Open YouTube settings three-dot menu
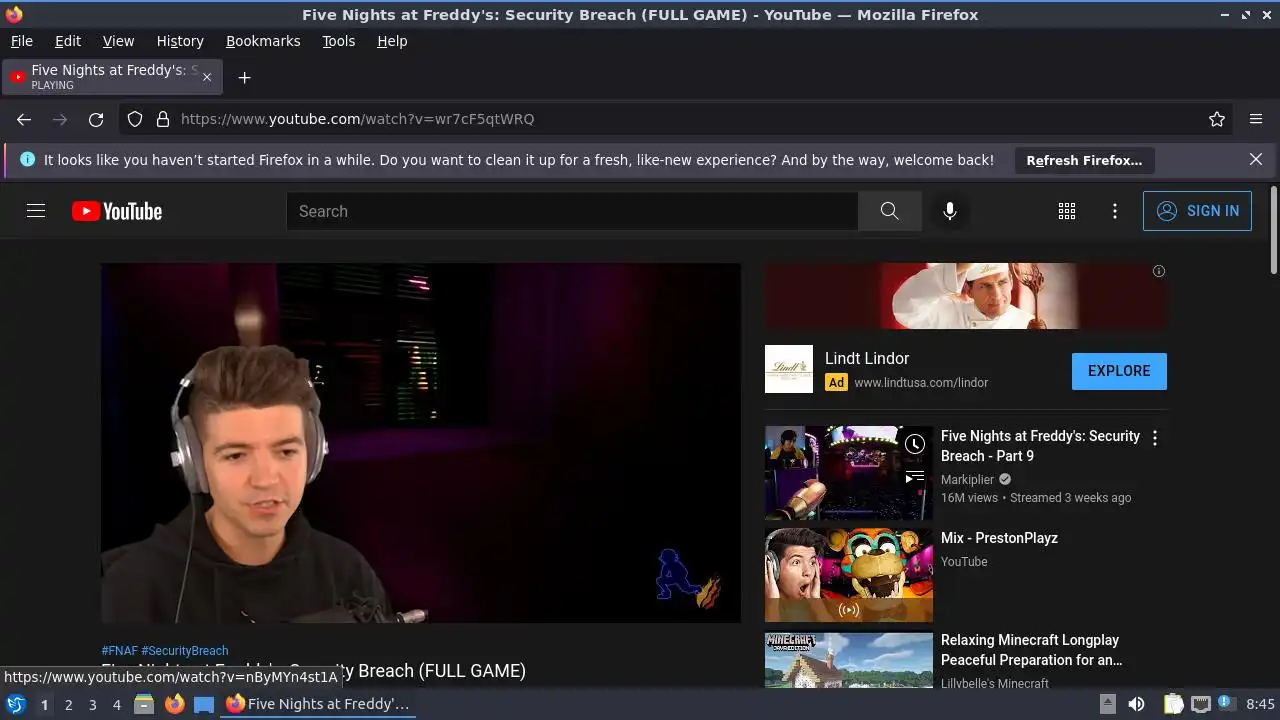 [1115, 211]
